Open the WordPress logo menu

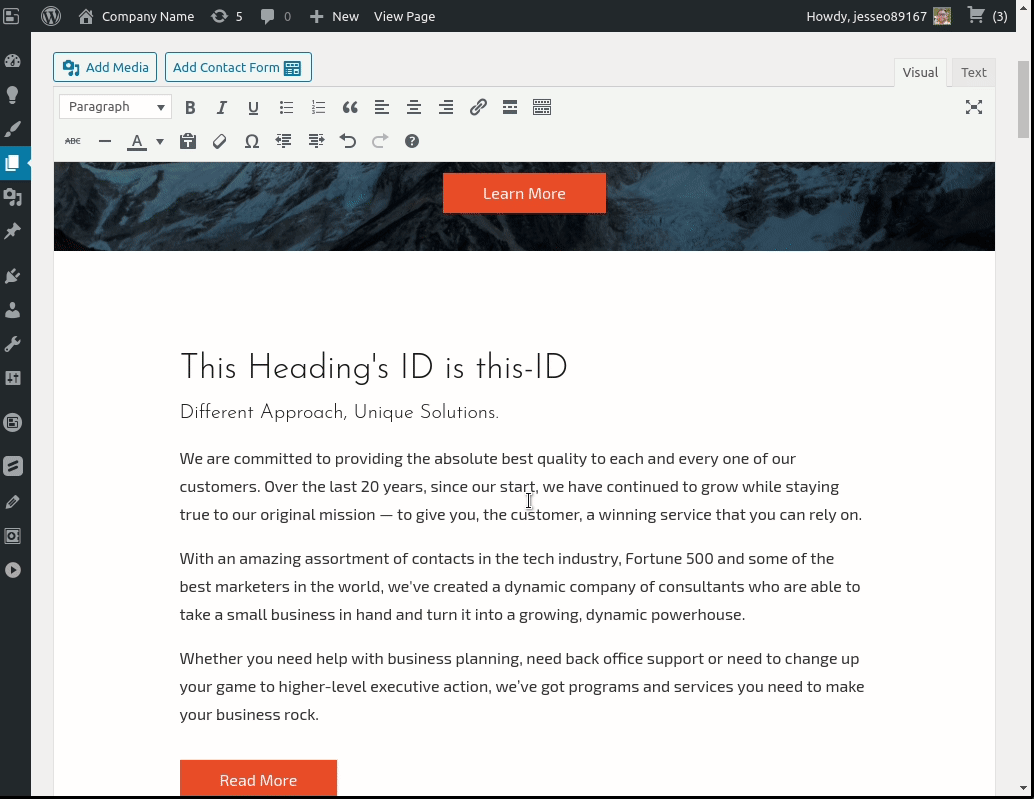(x=51, y=16)
